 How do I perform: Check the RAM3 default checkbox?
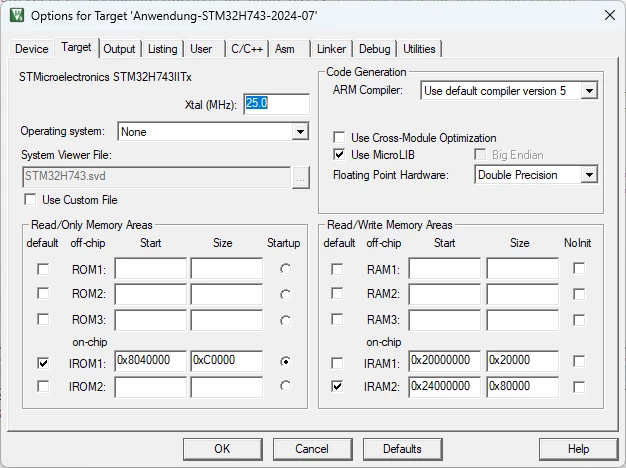point(337,319)
